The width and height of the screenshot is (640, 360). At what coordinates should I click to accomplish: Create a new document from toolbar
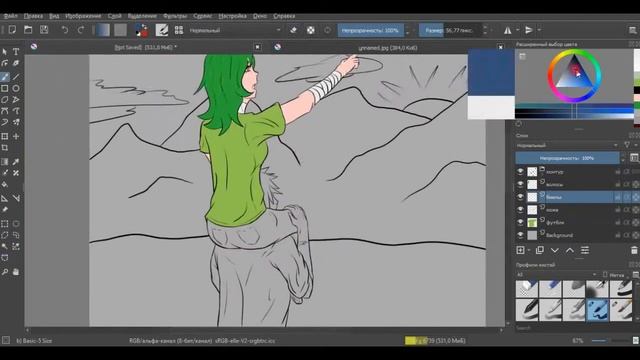tap(12, 30)
